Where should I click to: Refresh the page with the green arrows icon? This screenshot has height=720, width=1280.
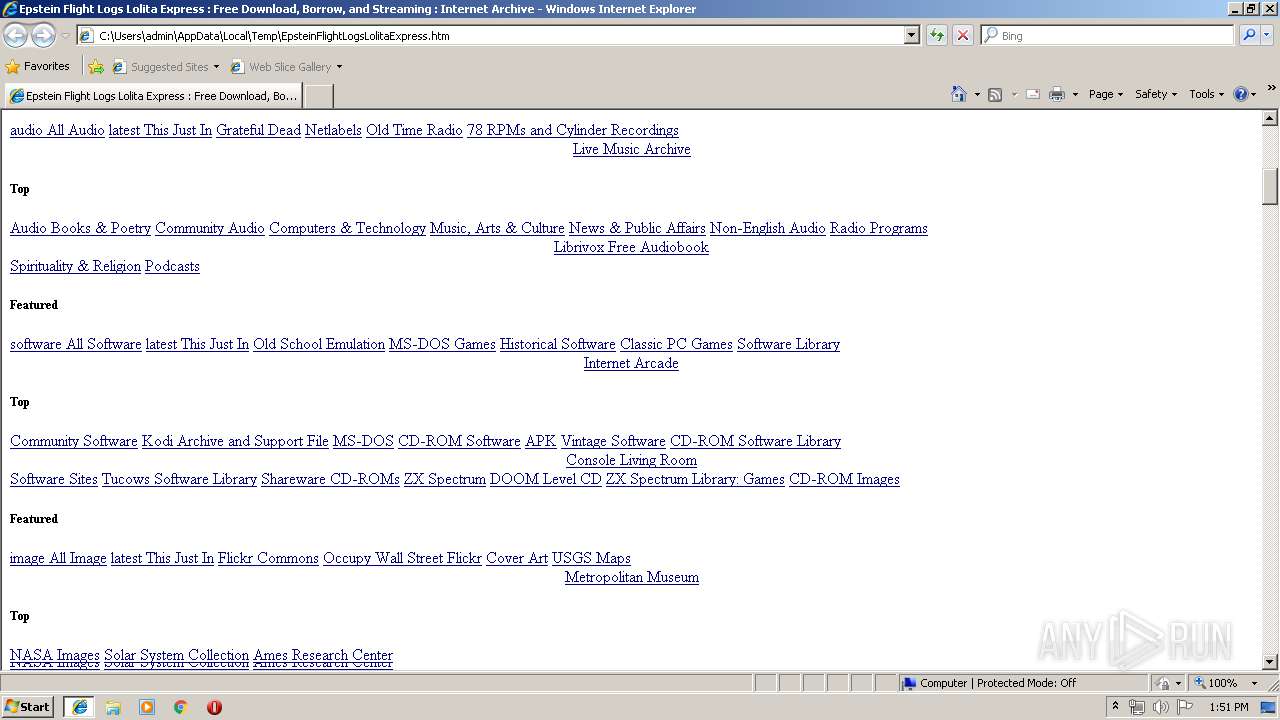point(936,35)
